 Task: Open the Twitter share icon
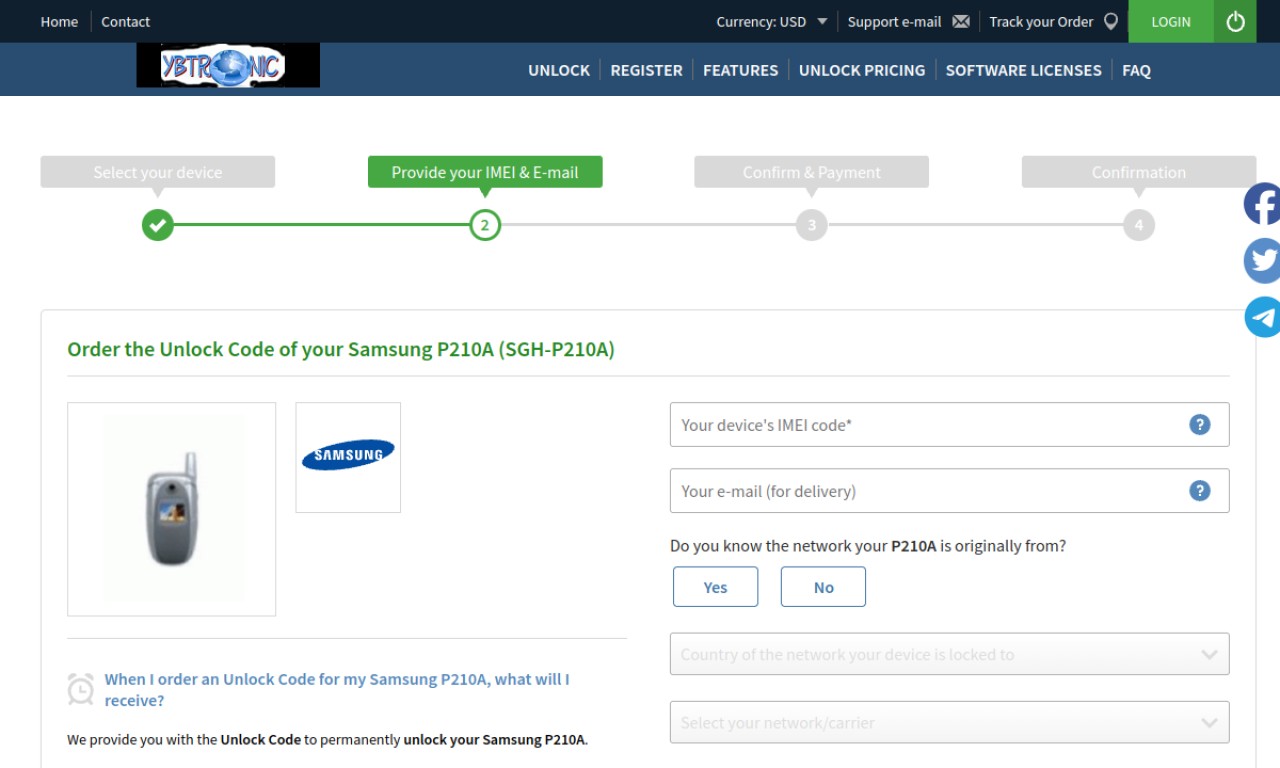(1263, 261)
